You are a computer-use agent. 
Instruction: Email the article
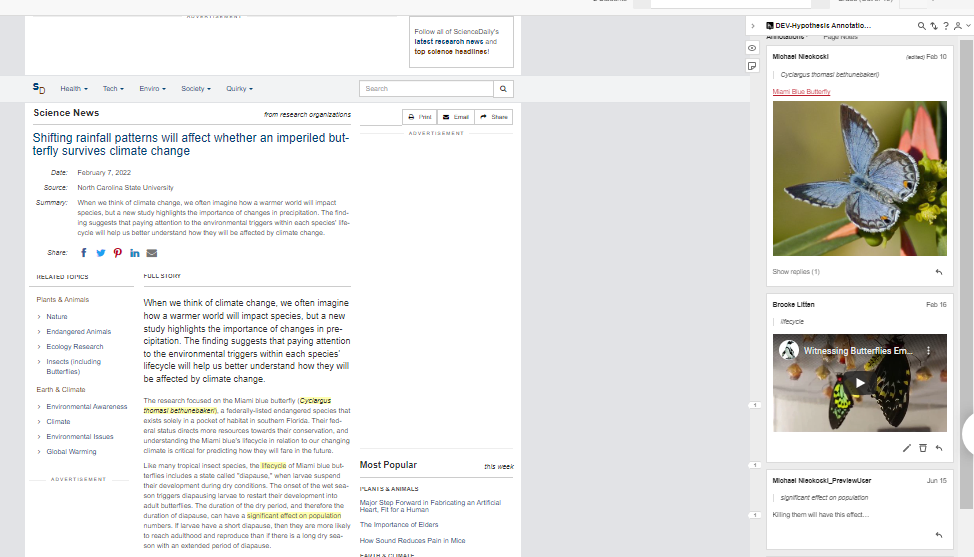point(456,117)
